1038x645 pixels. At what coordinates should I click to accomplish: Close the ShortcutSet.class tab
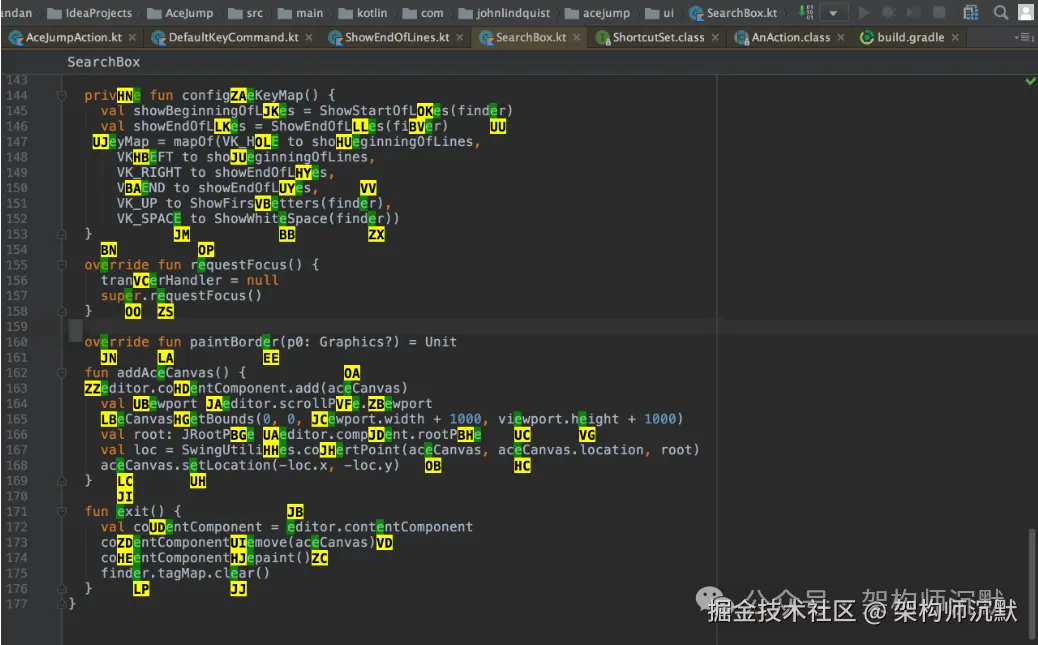(715, 38)
